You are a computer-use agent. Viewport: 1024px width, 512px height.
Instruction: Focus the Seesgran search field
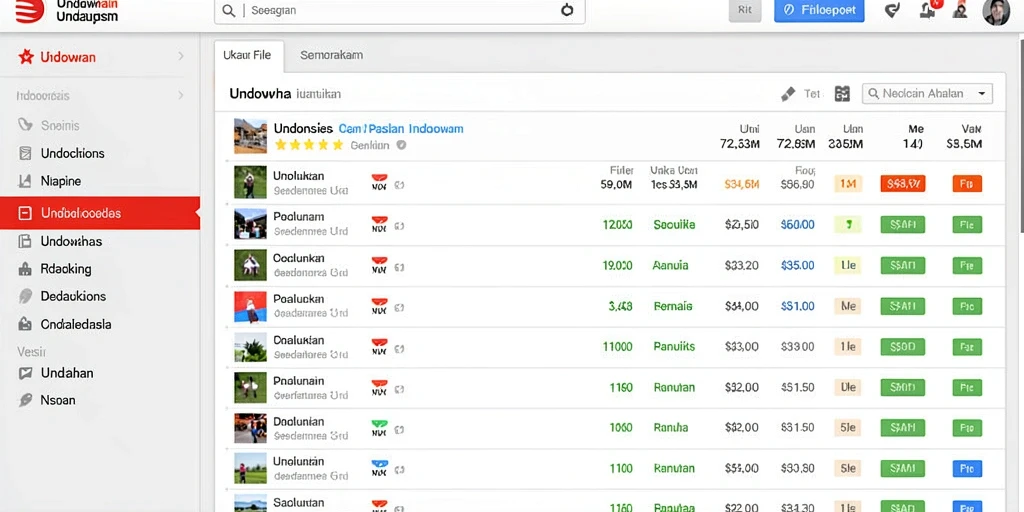pos(400,10)
